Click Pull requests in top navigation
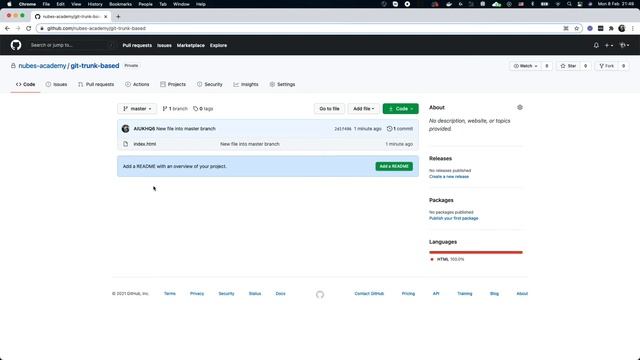The width and height of the screenshot is (640, 360). pyautogui.click(x=137, y=45)
